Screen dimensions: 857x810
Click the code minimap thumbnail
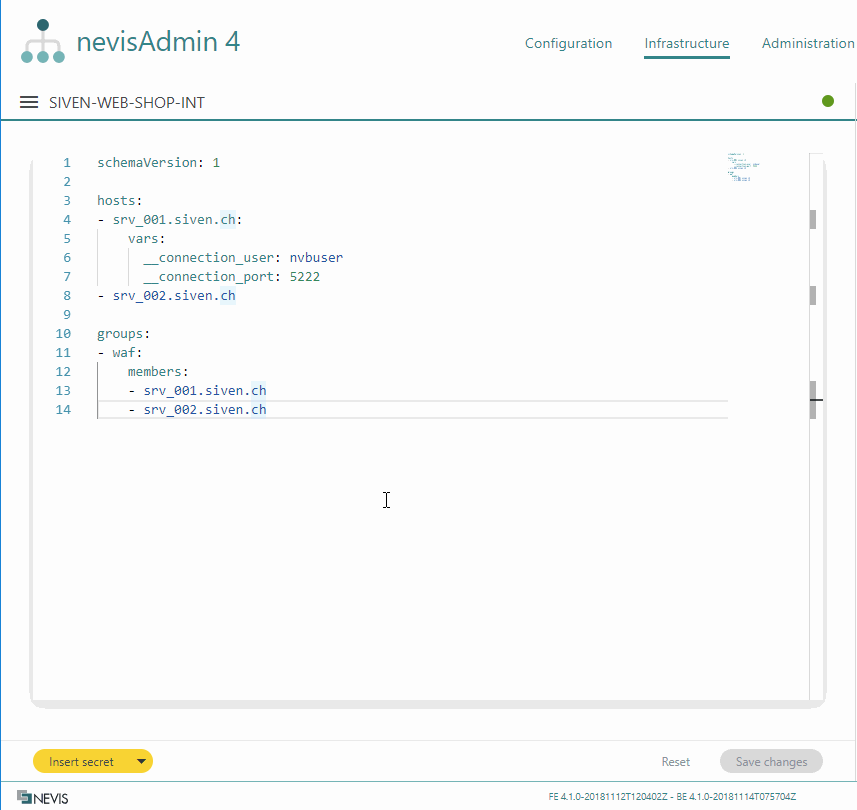(743, 167)
